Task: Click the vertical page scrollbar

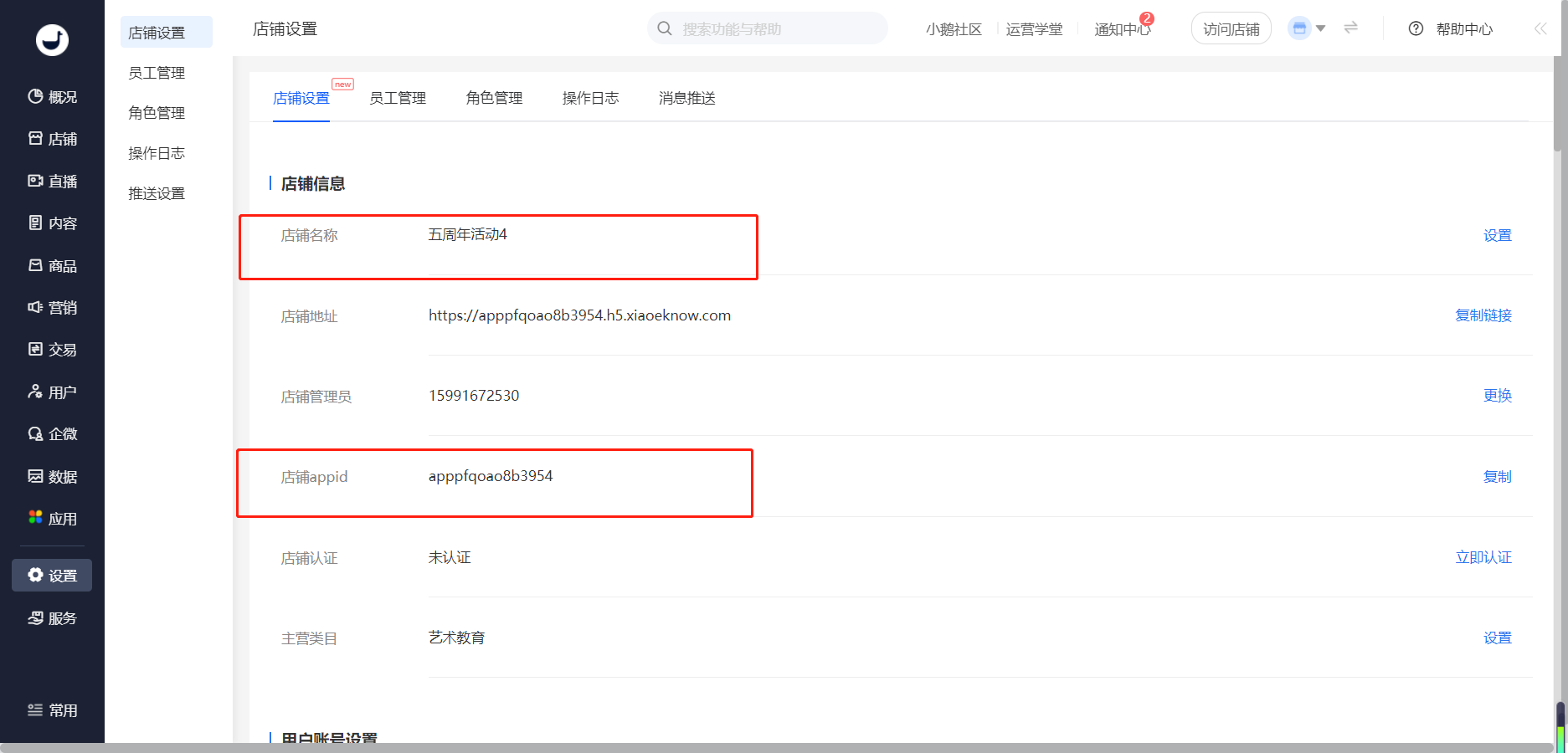Action: [1557, 100]
